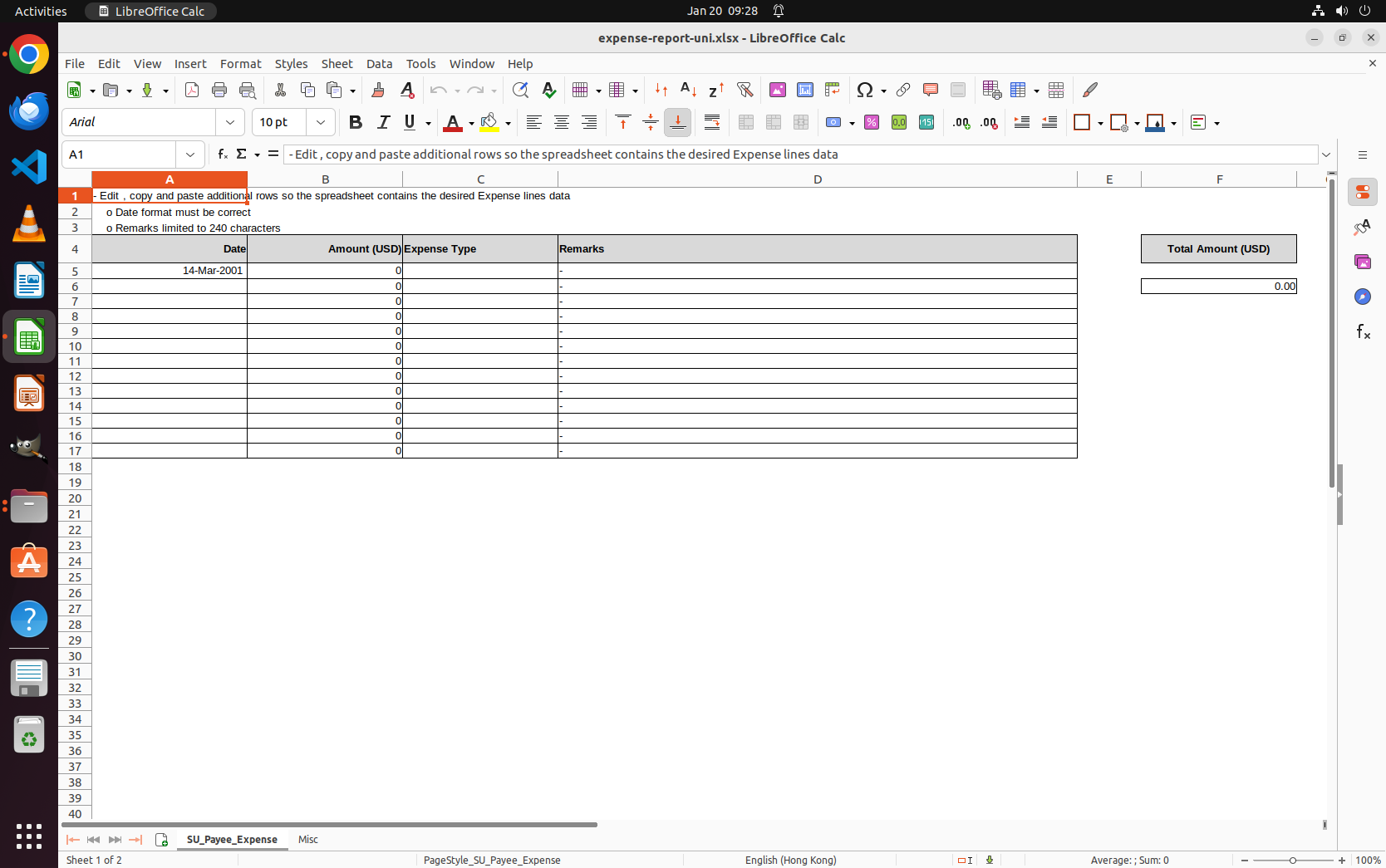Viewport: 1386px width, 868px height.
Task: Toggle Wrap Text for cell
Action: (x=712, y=122)
